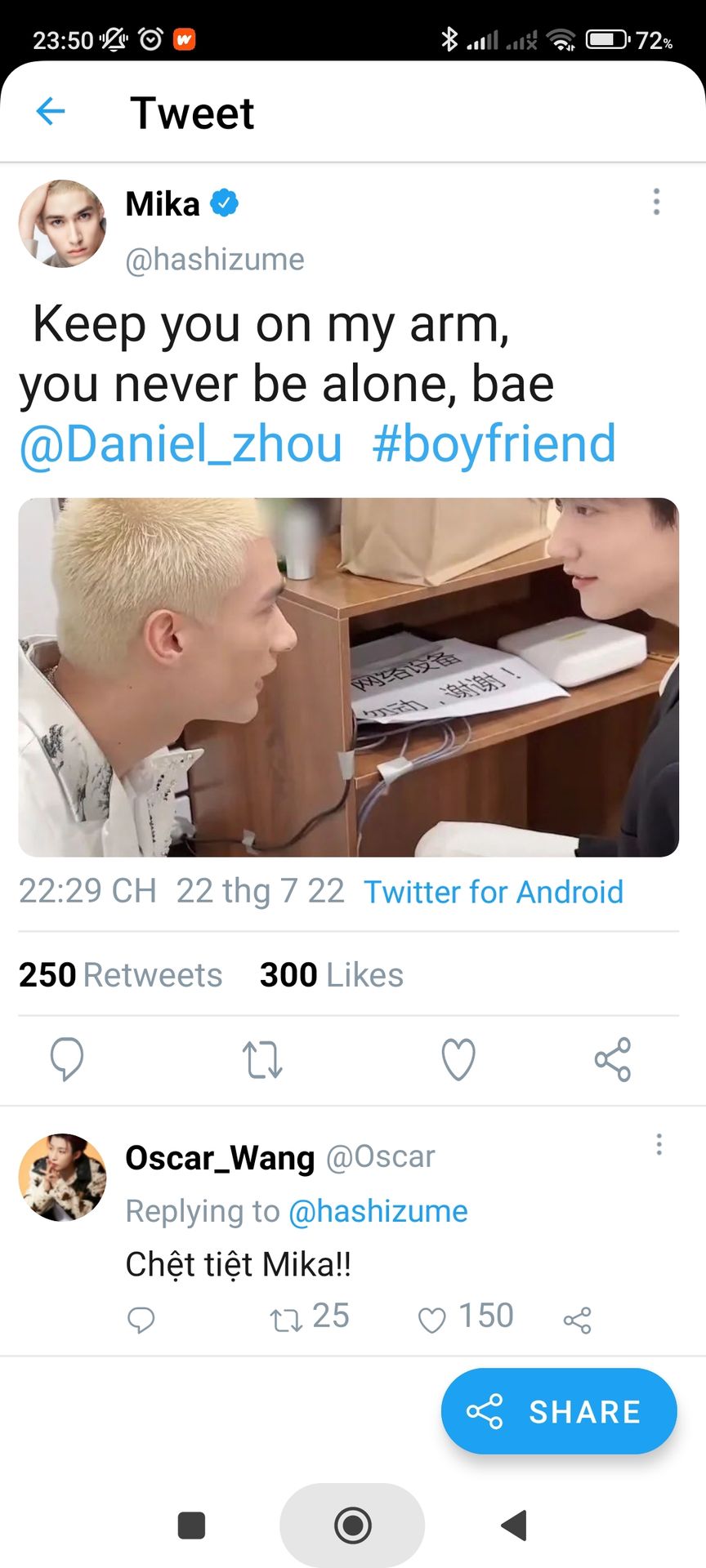The height and width of the screenshot is (1568, 706).
Task: Open Mika's profile picture
Action: [x=63, y=224]
